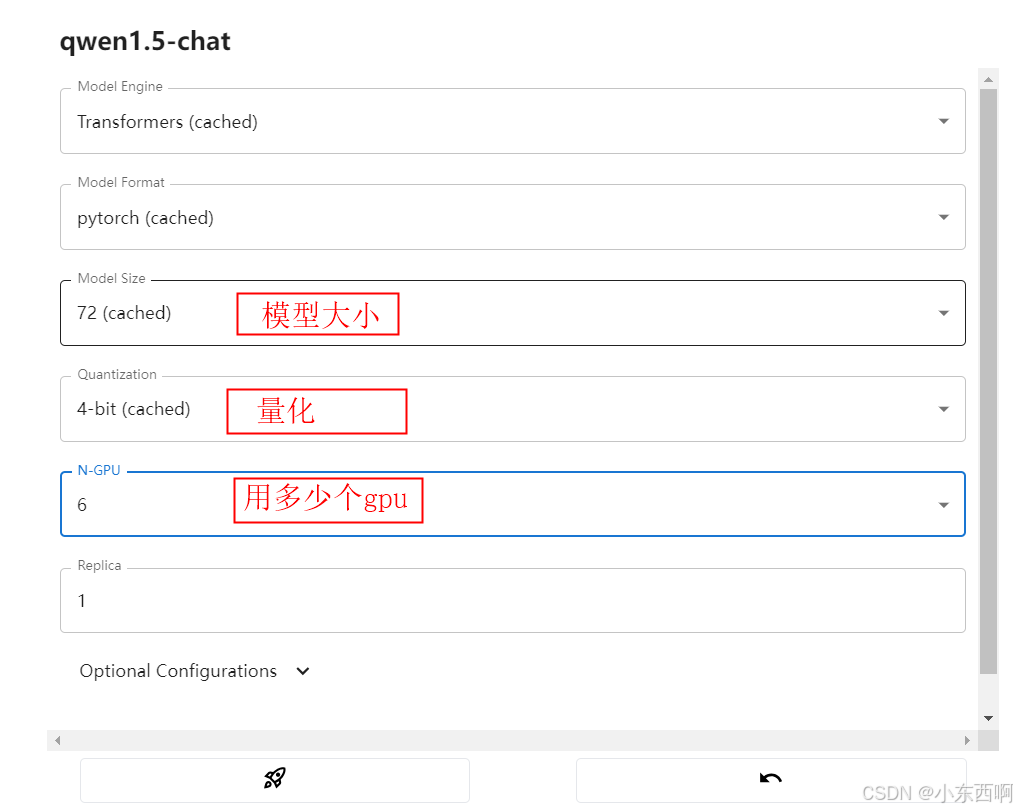Click into the Replica input field

point(512,601)
